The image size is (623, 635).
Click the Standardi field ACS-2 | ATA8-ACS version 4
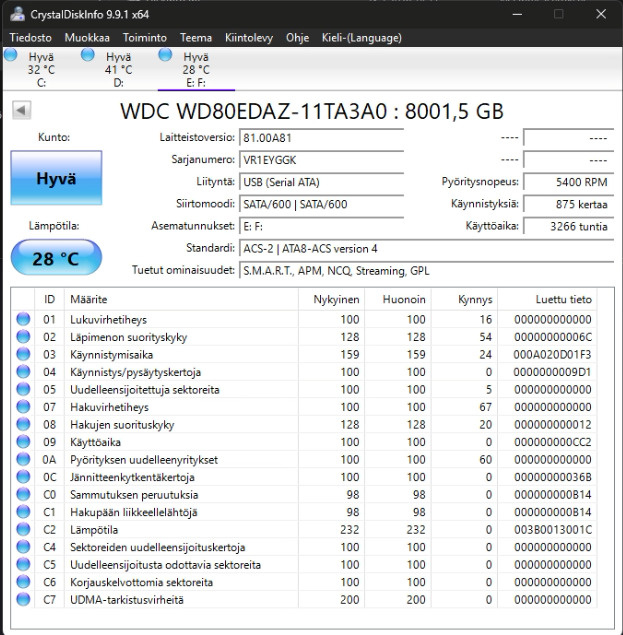pos(427,249)
